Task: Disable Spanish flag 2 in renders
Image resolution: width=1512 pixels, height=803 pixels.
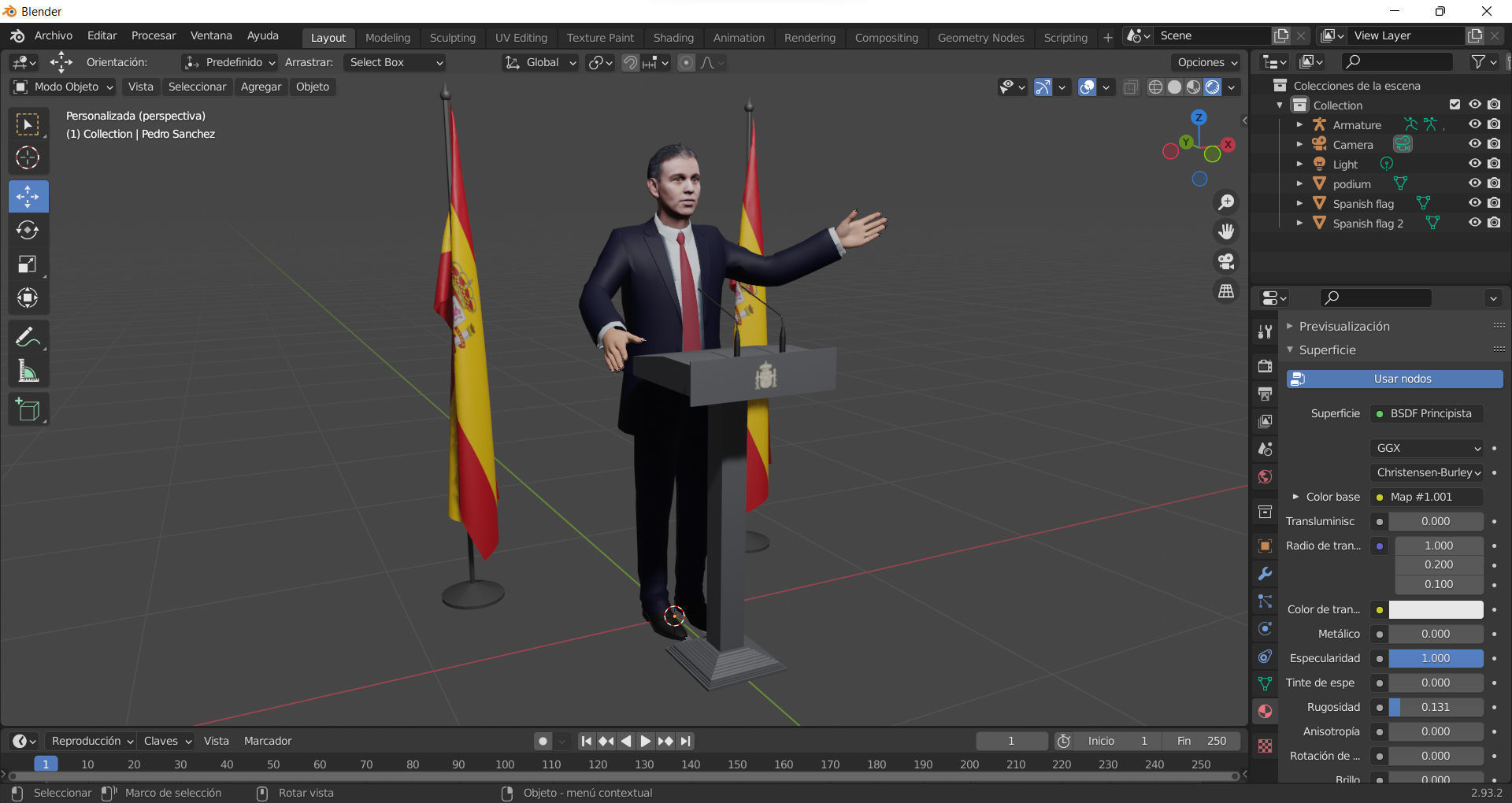Action: pos(1494,223)
